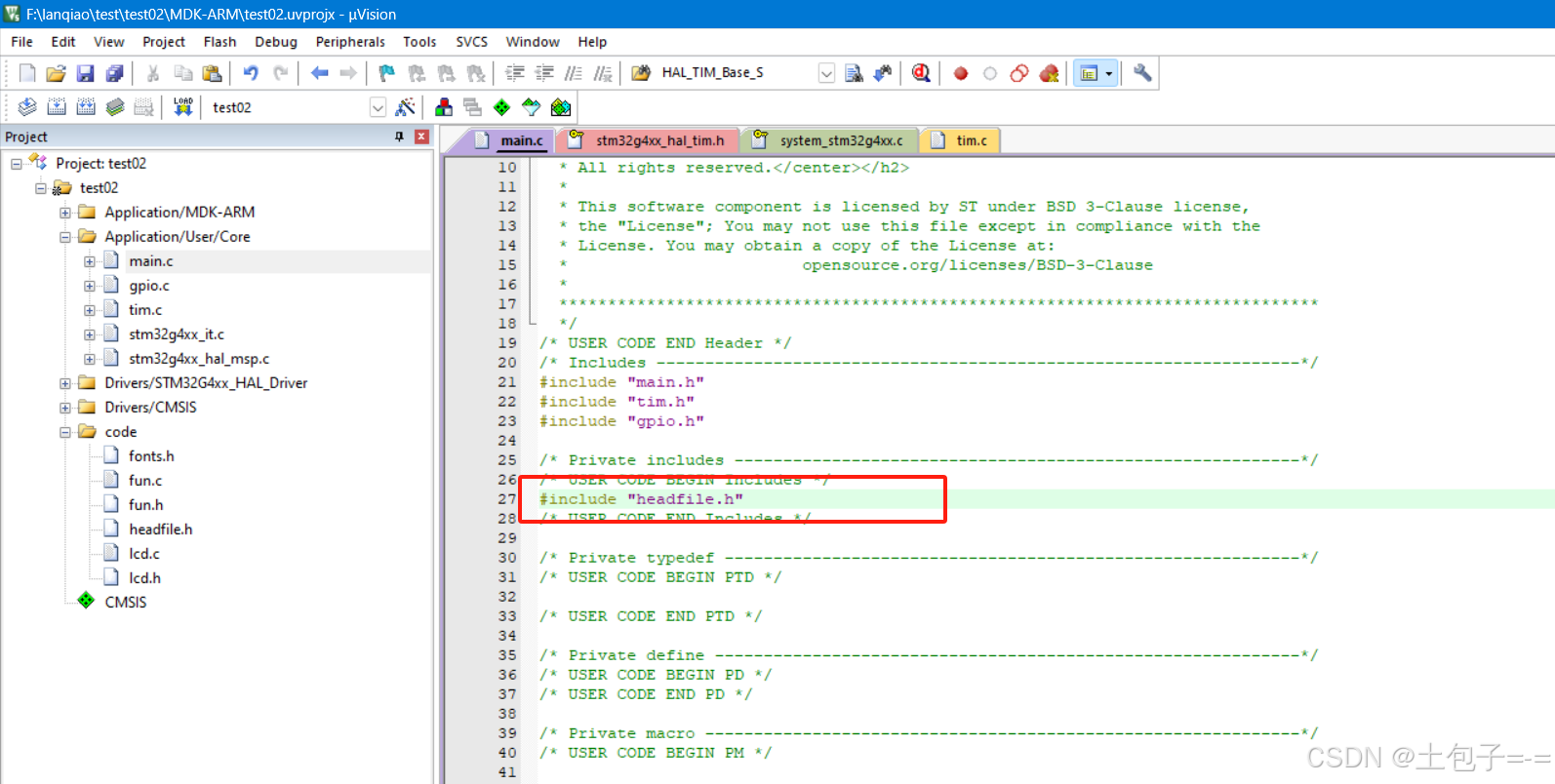Screen dimensions: 1555x784
Task: Expand Drivers/CMSIS folder
Action: click(65, 408)
